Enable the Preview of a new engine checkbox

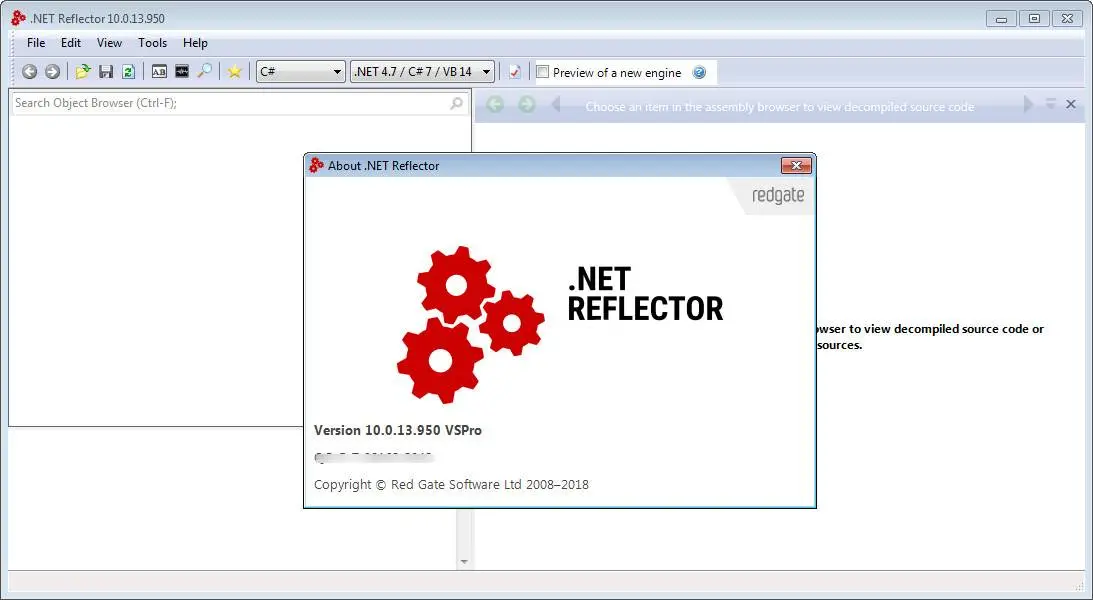tap(542, 72)
